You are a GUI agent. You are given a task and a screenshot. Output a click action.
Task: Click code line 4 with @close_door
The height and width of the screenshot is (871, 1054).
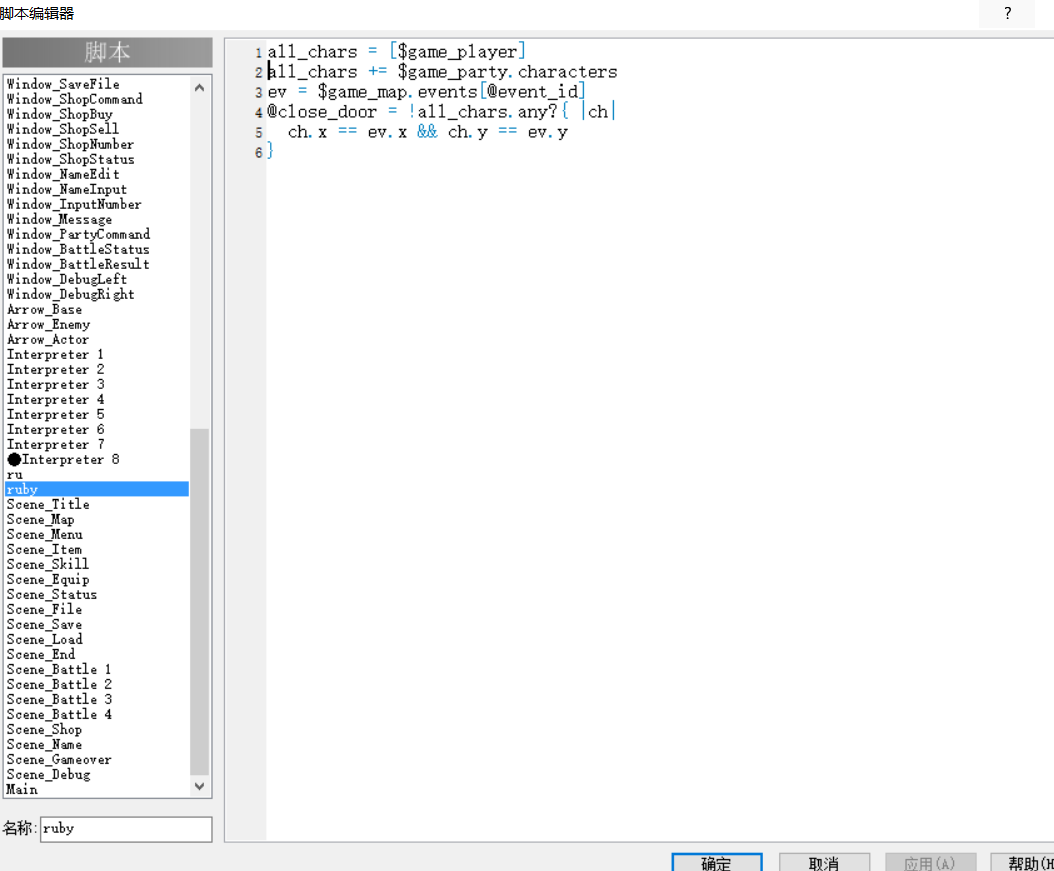[x=442, y=112]
